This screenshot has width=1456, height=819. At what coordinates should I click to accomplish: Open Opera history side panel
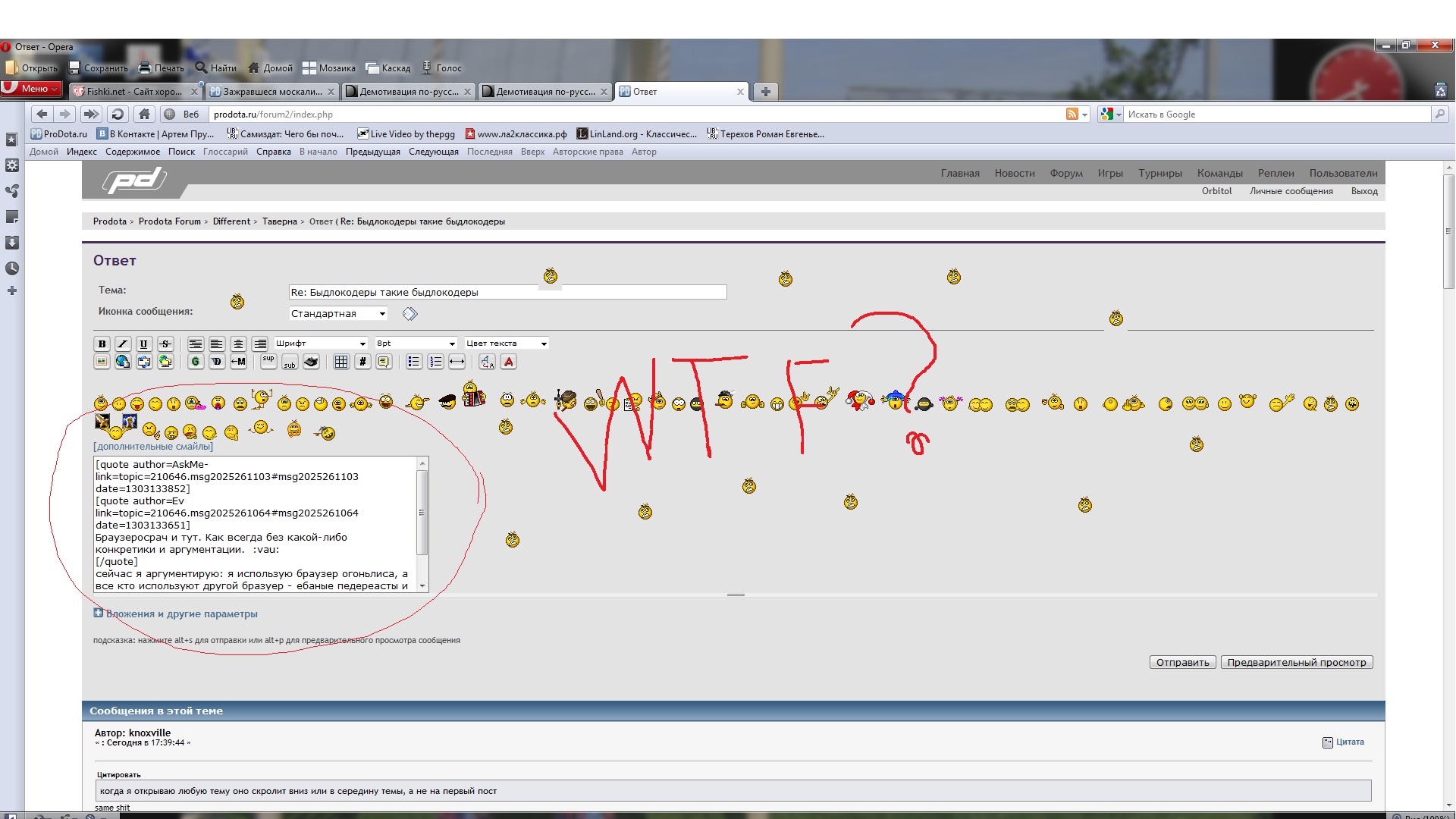coord(12,268)
